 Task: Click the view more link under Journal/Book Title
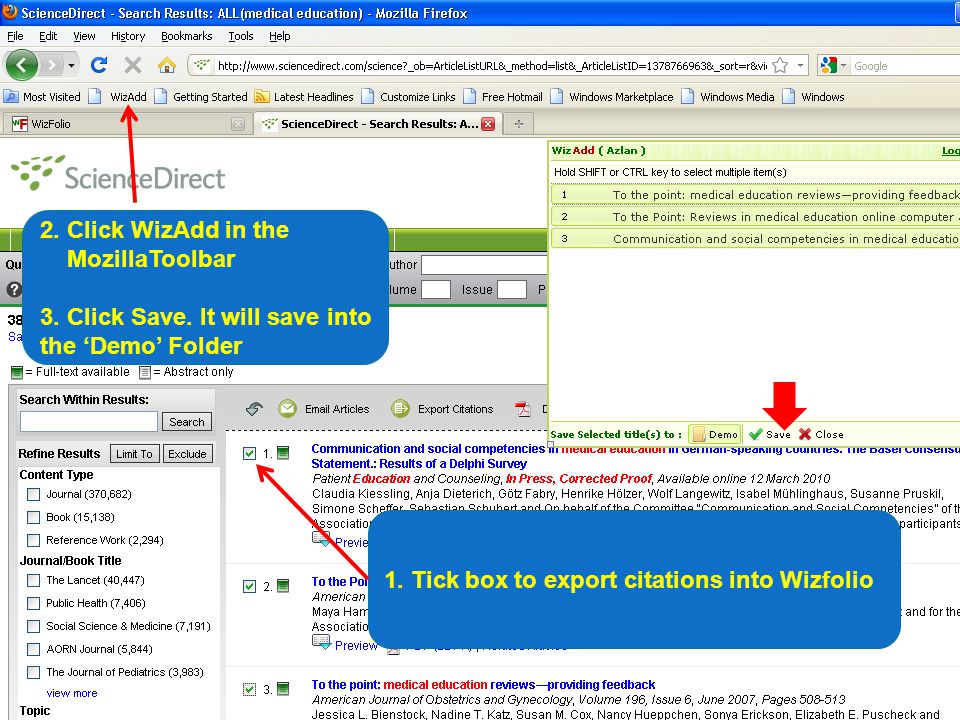click(72, 693)
